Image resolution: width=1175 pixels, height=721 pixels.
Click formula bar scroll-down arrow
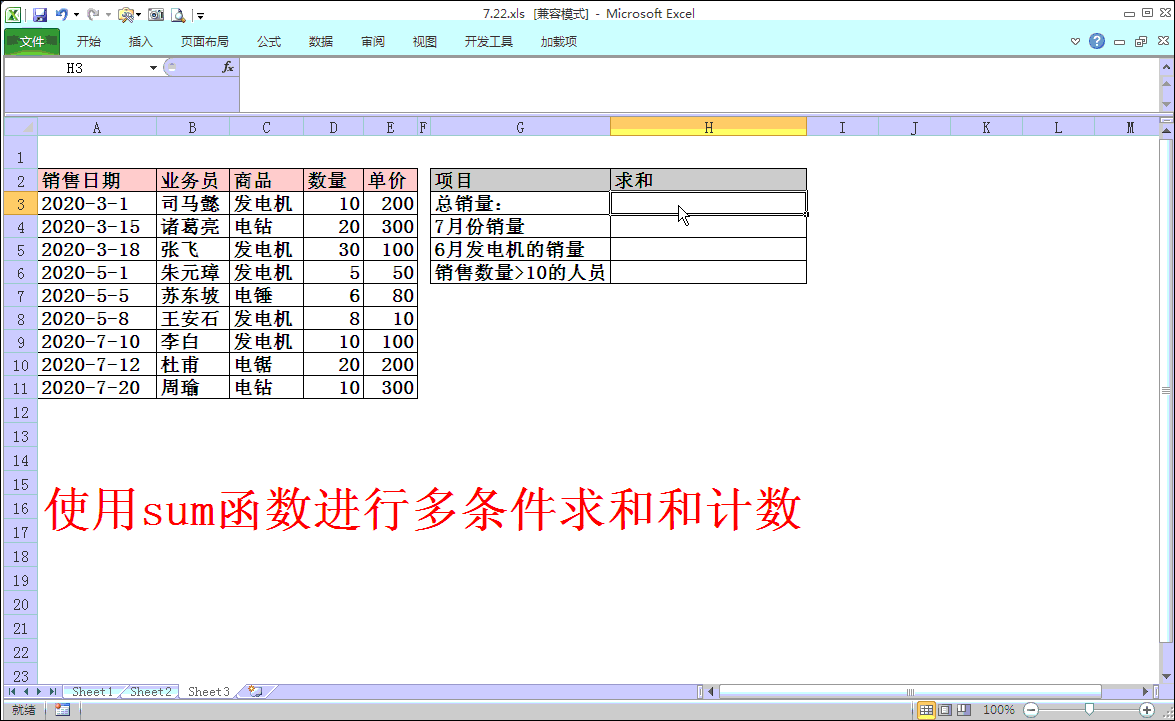1166,103
